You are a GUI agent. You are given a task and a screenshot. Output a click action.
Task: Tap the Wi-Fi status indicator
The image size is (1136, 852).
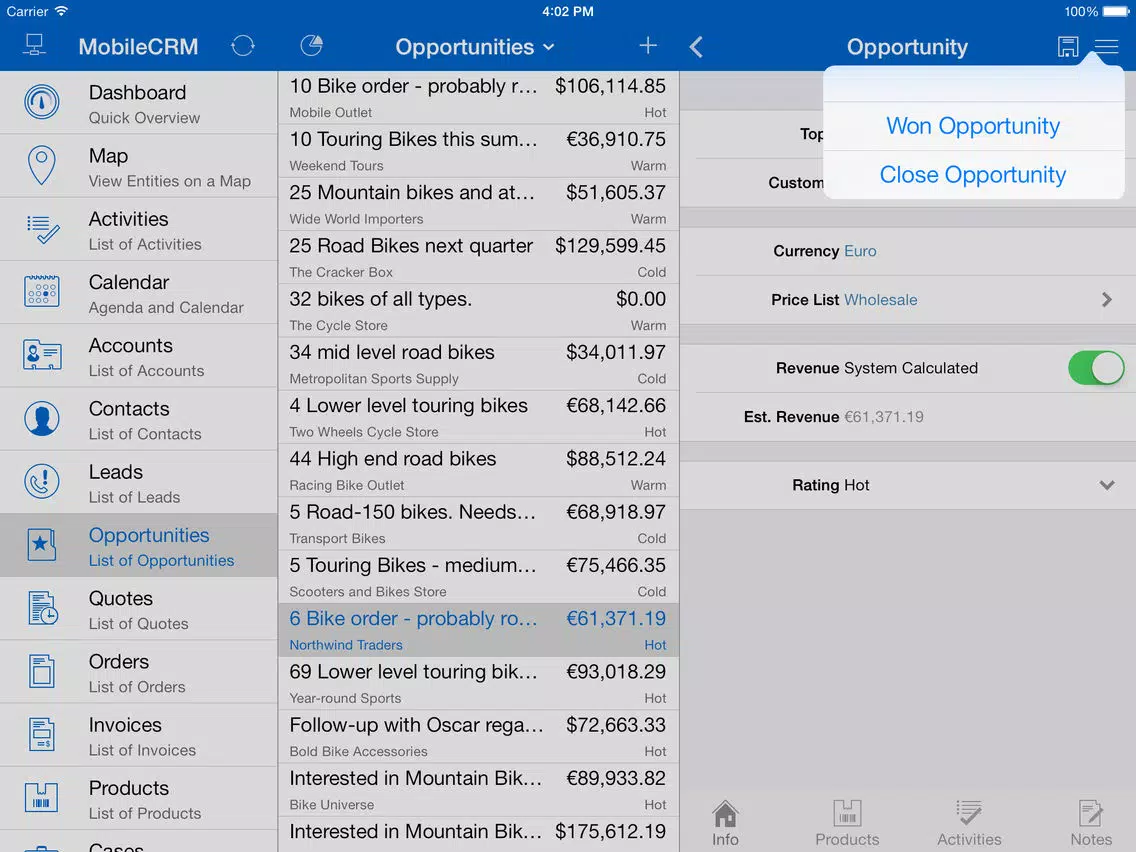point(62,11)
